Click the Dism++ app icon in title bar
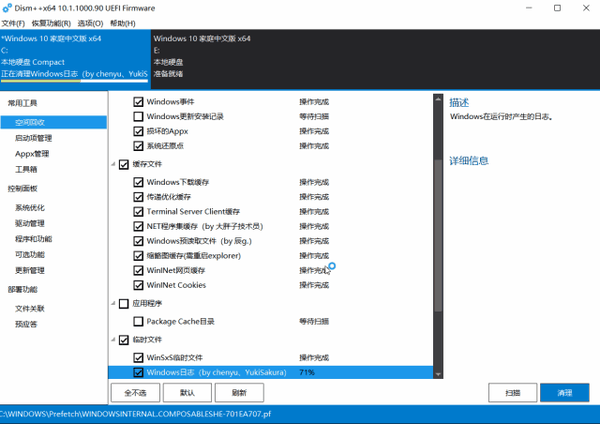This screenshot has width=600, height=424. pyautogui.click(x=7, y=8)
